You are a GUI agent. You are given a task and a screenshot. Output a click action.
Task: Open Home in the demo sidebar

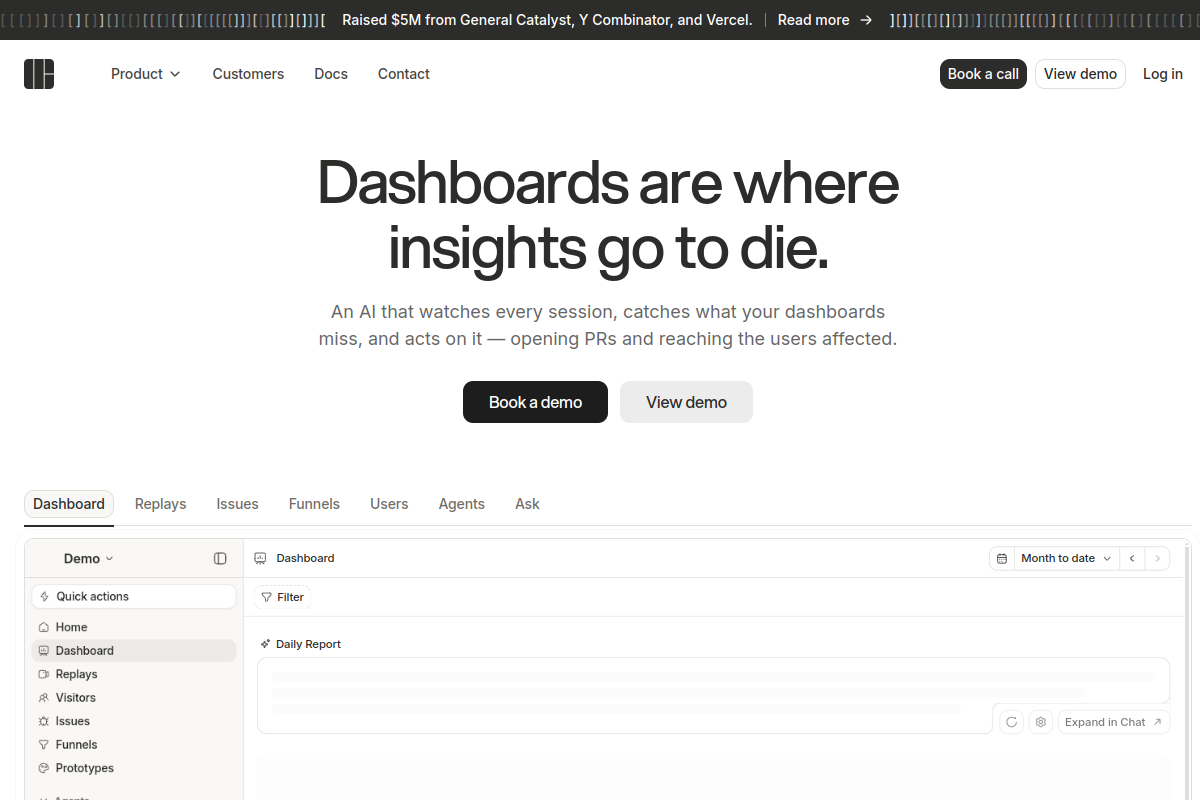(x=134, y=627)
